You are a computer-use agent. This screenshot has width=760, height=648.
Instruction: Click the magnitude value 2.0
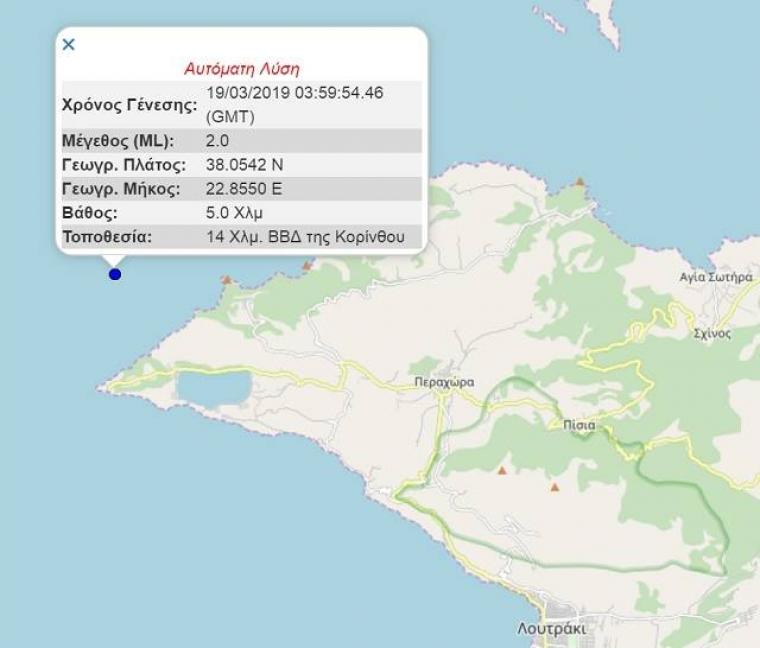pyautogui.click(x=217, y=141)
